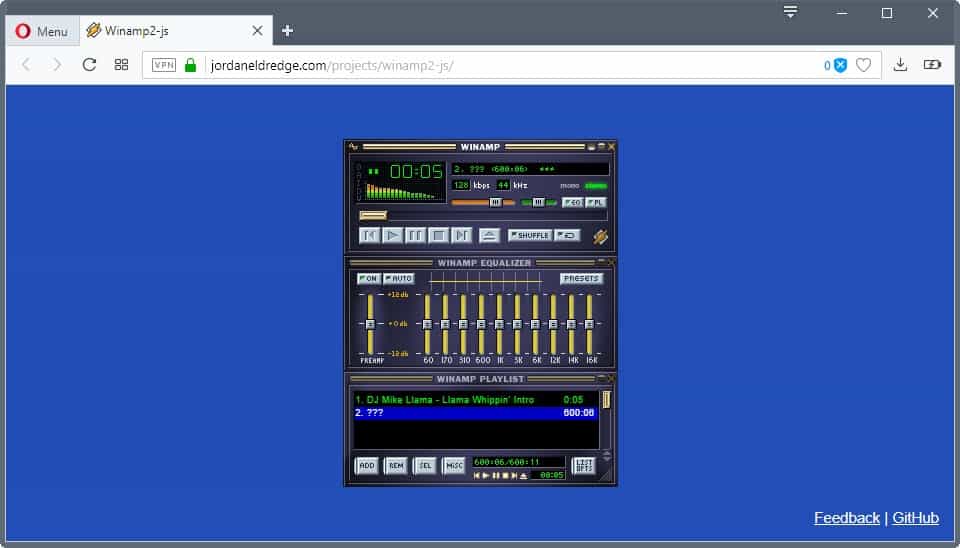Click the 16K equalizer band slider
The image size is (960, 548).
pos(590,324)
